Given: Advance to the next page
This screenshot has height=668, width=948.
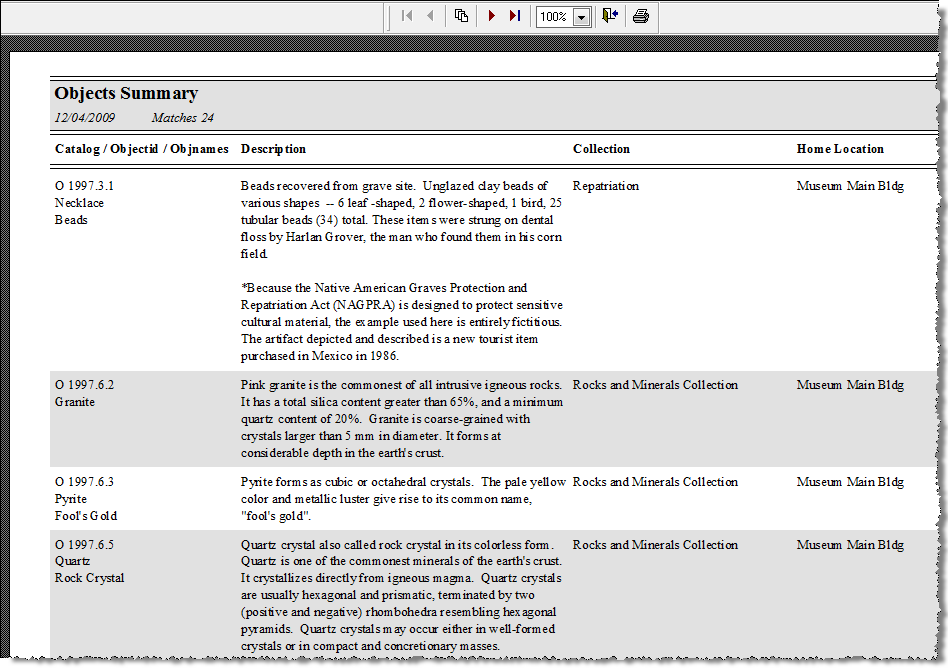Looking at the screenshot, I should (491, 16).
